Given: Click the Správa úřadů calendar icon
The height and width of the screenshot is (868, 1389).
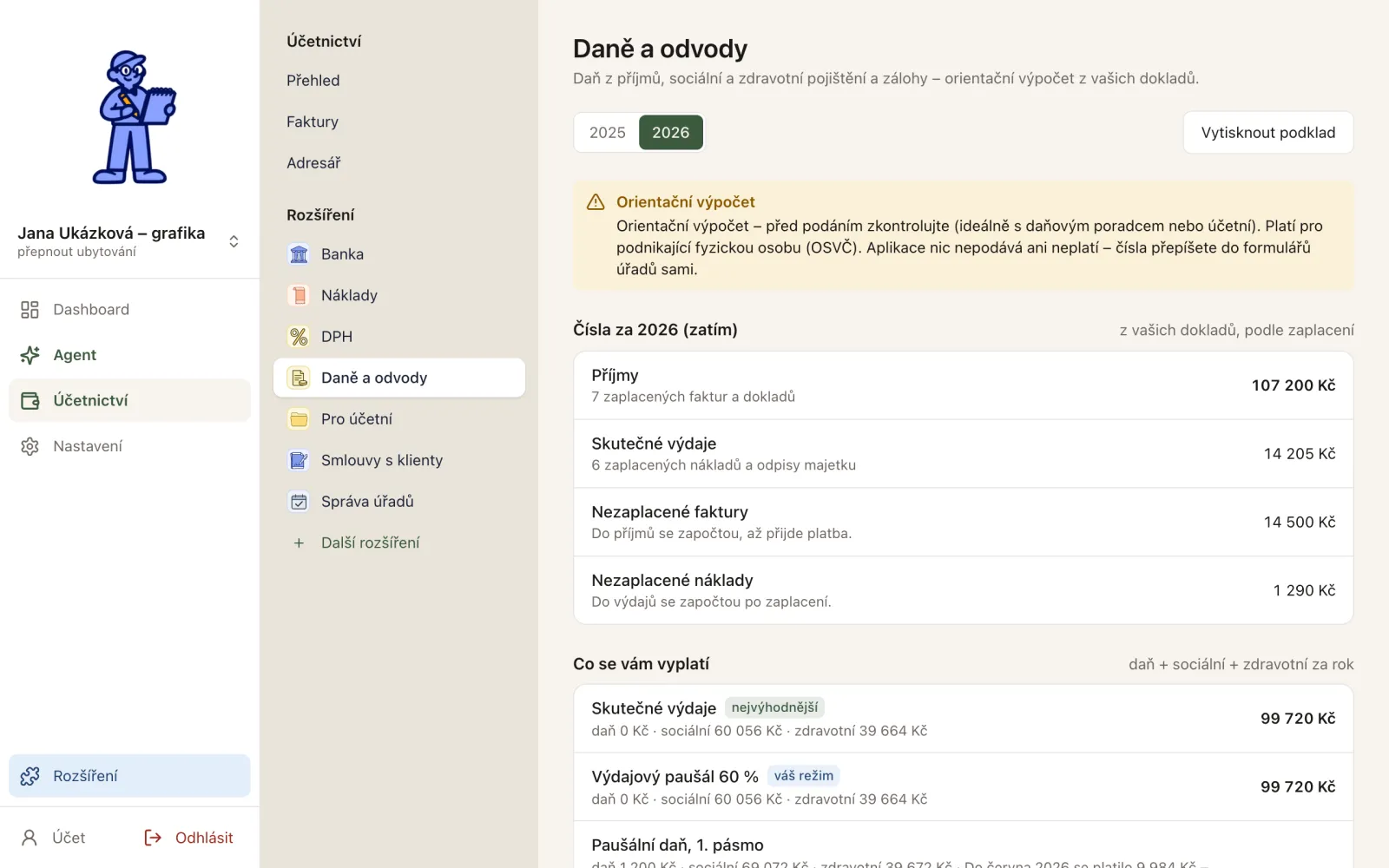Looking at the screenshot, I should [299, 502].
